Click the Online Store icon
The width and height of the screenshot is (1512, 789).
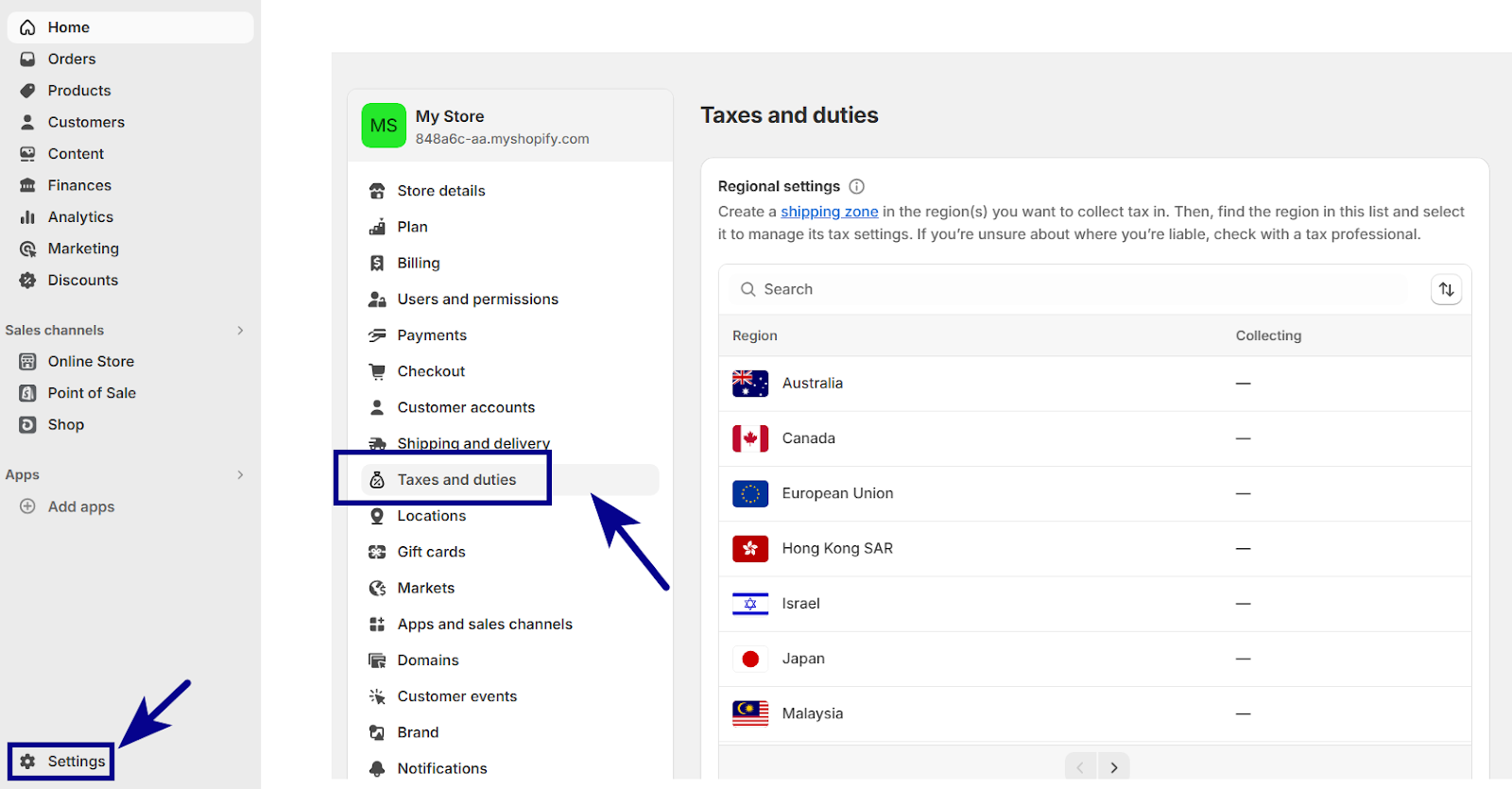pyautogui.click(x=27, y=362)
